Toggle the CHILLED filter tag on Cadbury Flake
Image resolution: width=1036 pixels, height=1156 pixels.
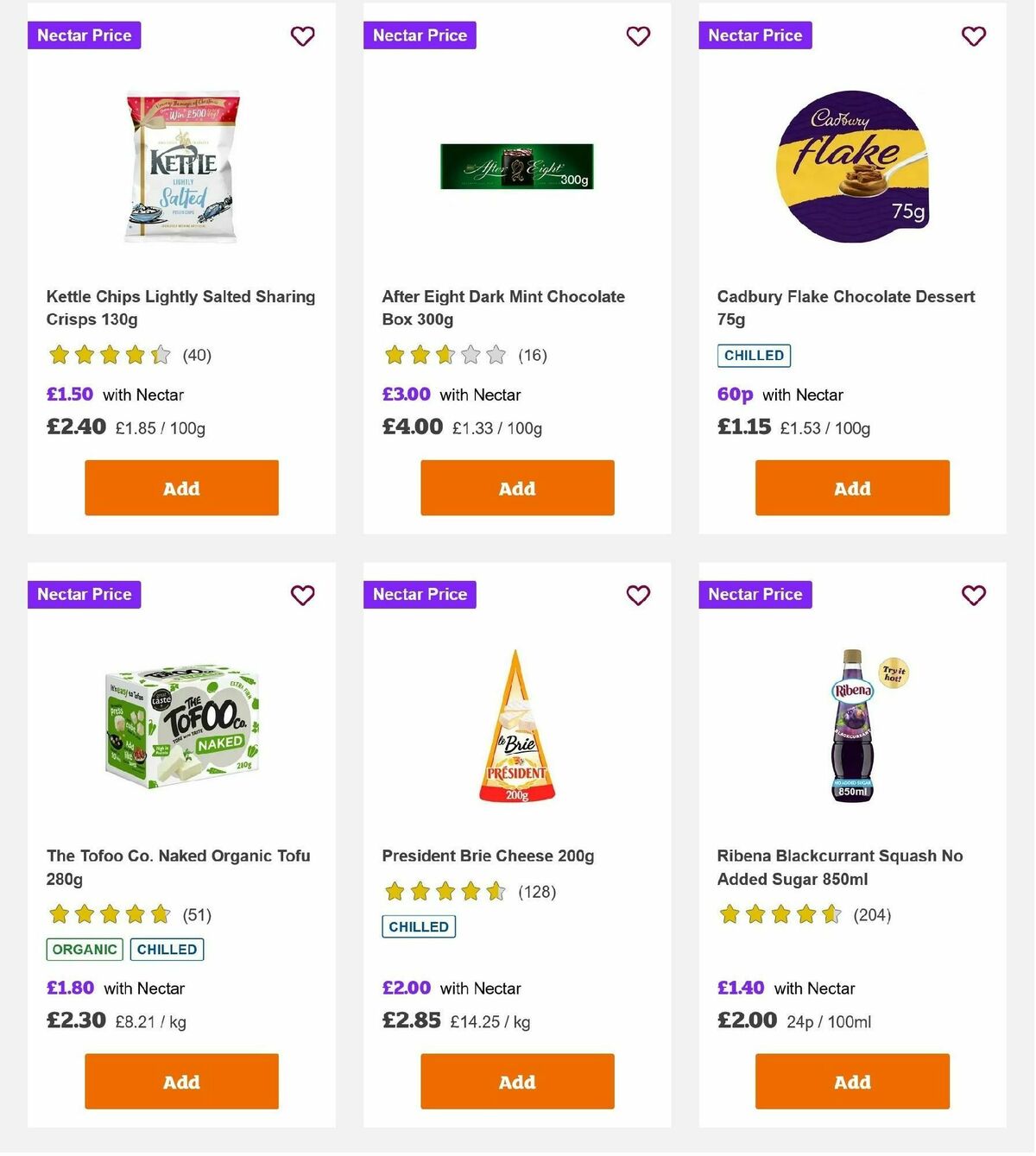click(754, 355)
